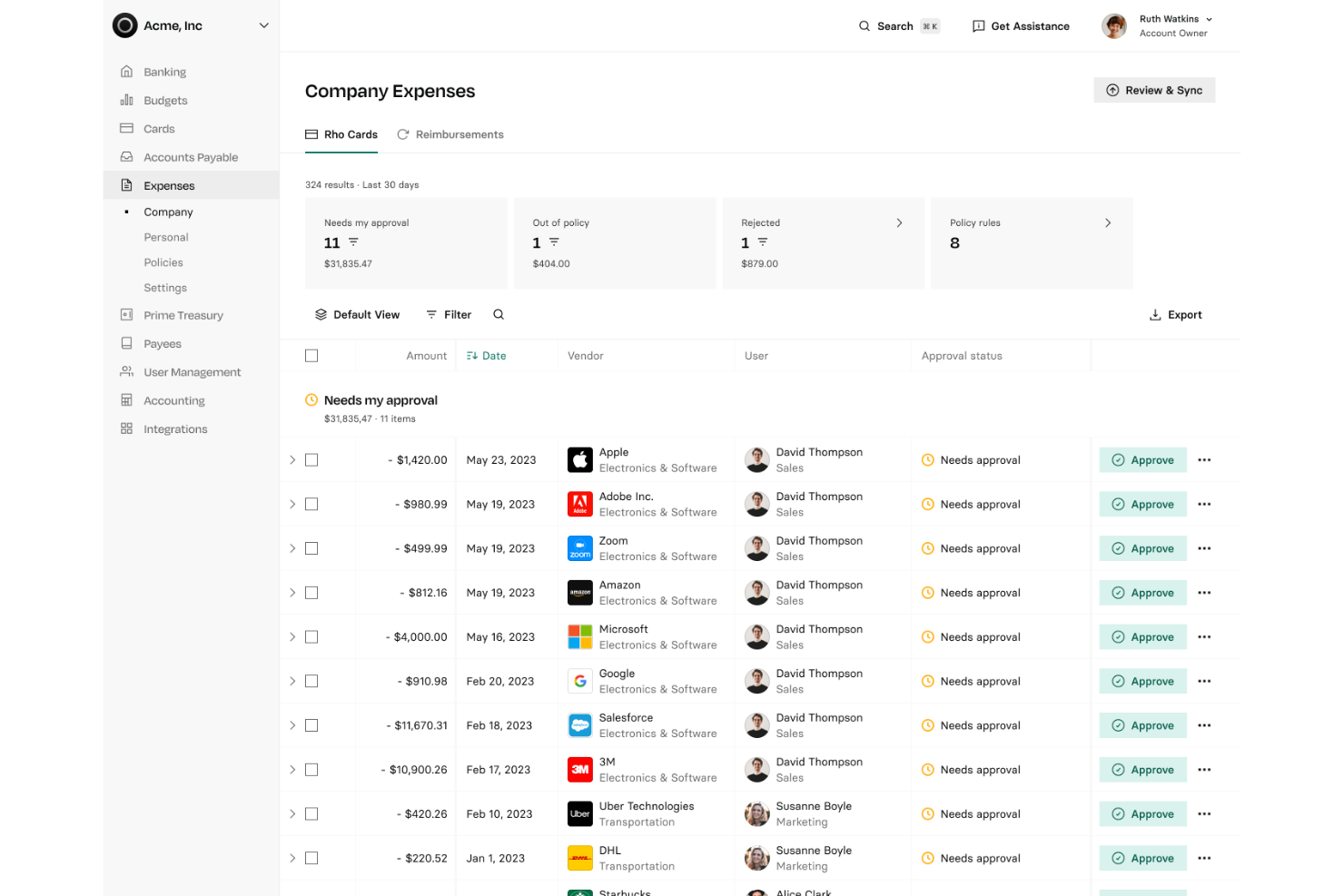Open the search with the magnifier icon
The image size is (1344, 896).
pyautogui.click(x=498, y=314)
